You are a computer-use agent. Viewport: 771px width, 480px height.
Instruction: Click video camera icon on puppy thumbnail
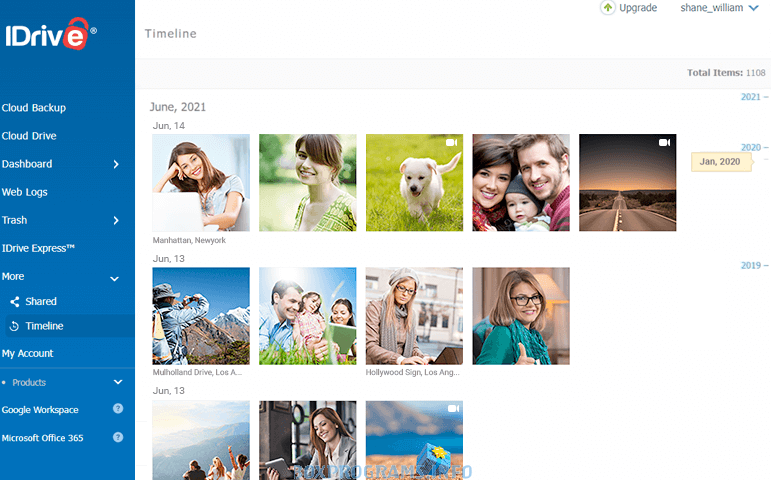click(451, 144)
